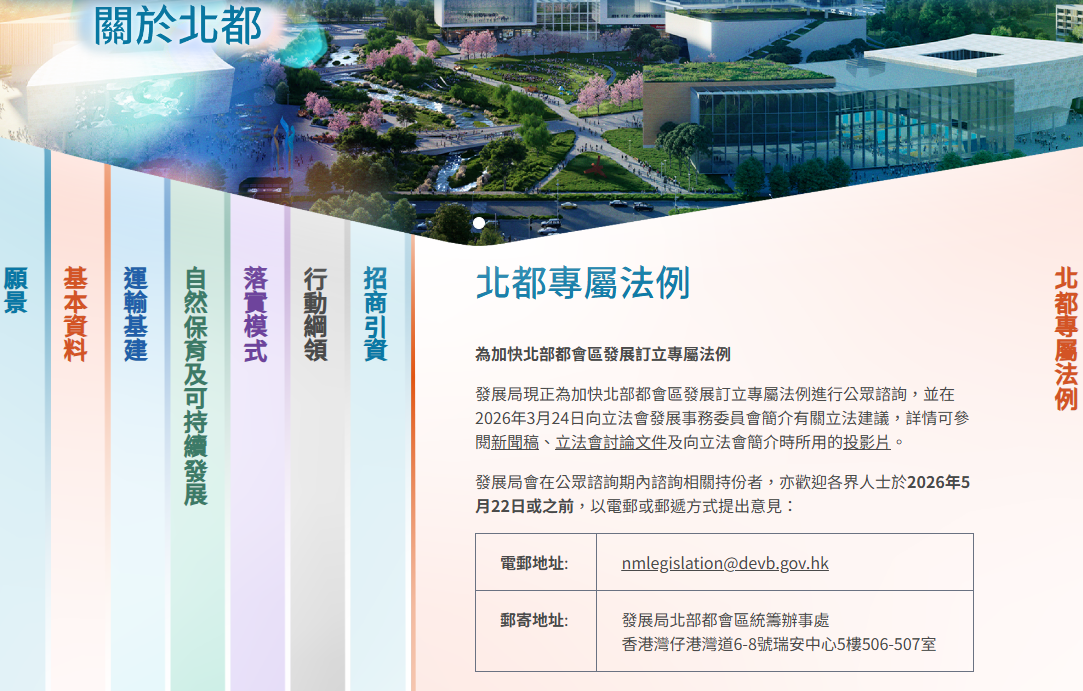Click the 郵寄地址 label cell
The height and width of the screenshot is (691, 1083).
pos(535,621)
